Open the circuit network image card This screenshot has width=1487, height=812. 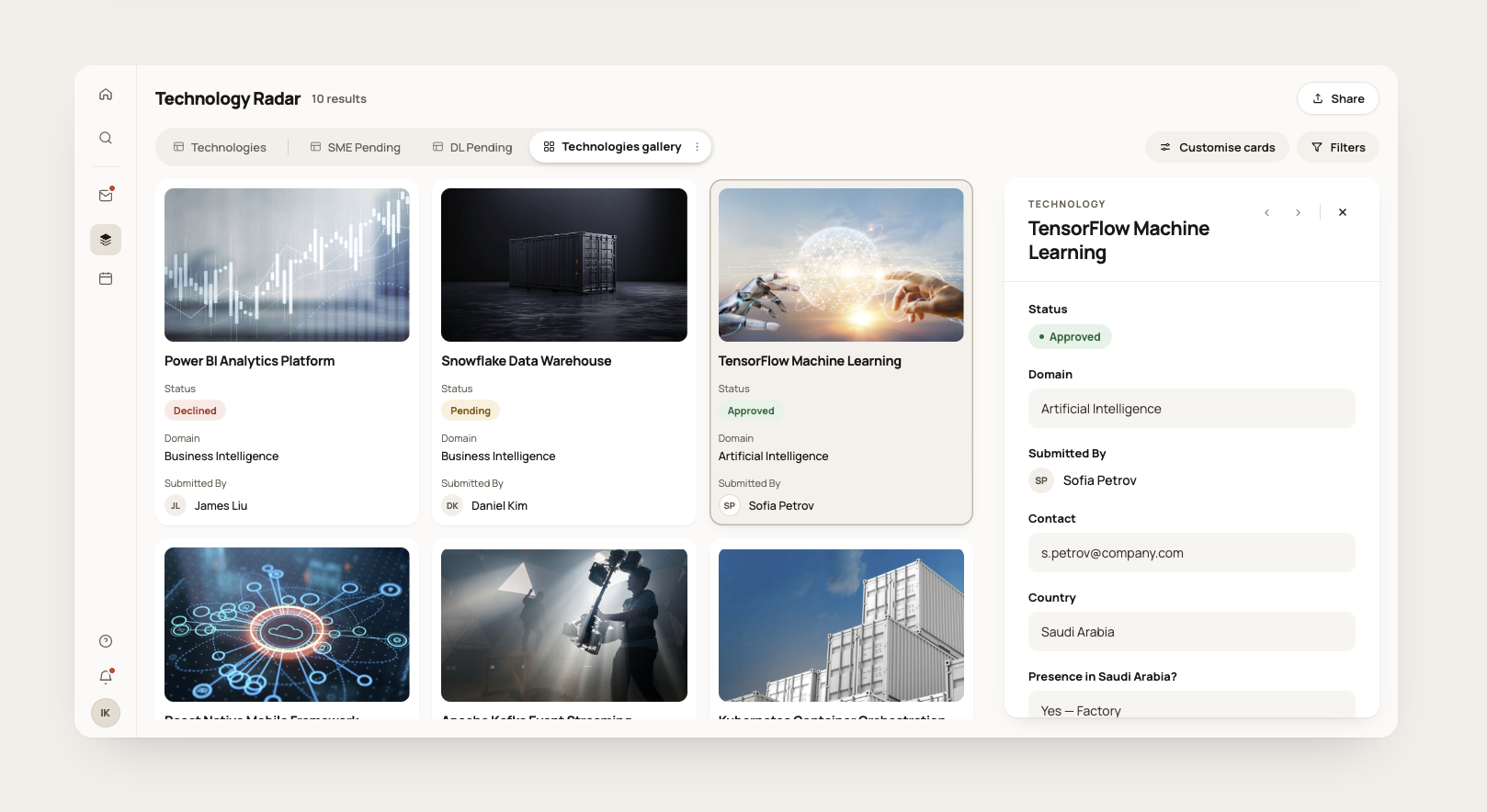point(287,625)
